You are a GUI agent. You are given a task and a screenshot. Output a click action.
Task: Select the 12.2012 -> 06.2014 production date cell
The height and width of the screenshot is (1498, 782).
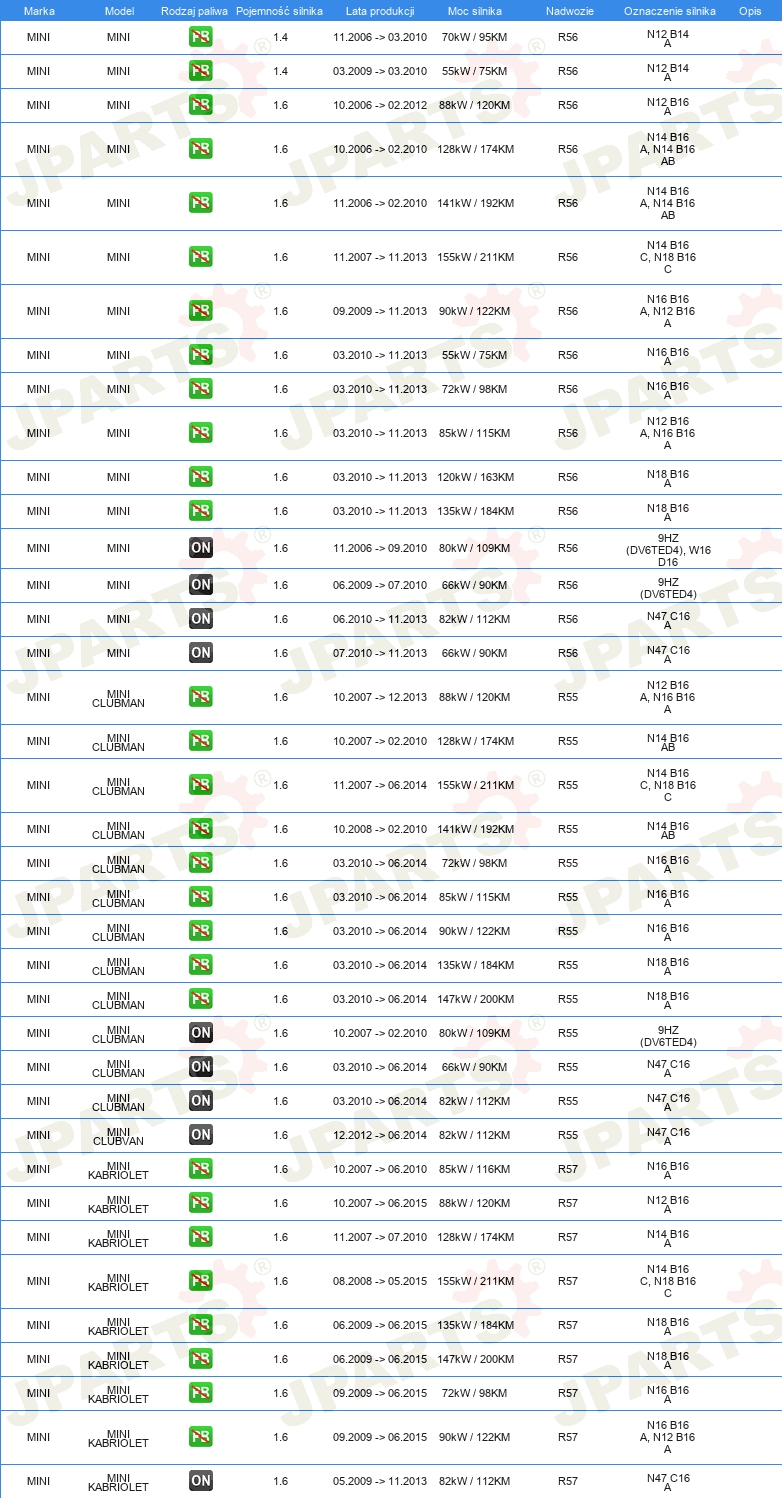tap(380, 1135)
